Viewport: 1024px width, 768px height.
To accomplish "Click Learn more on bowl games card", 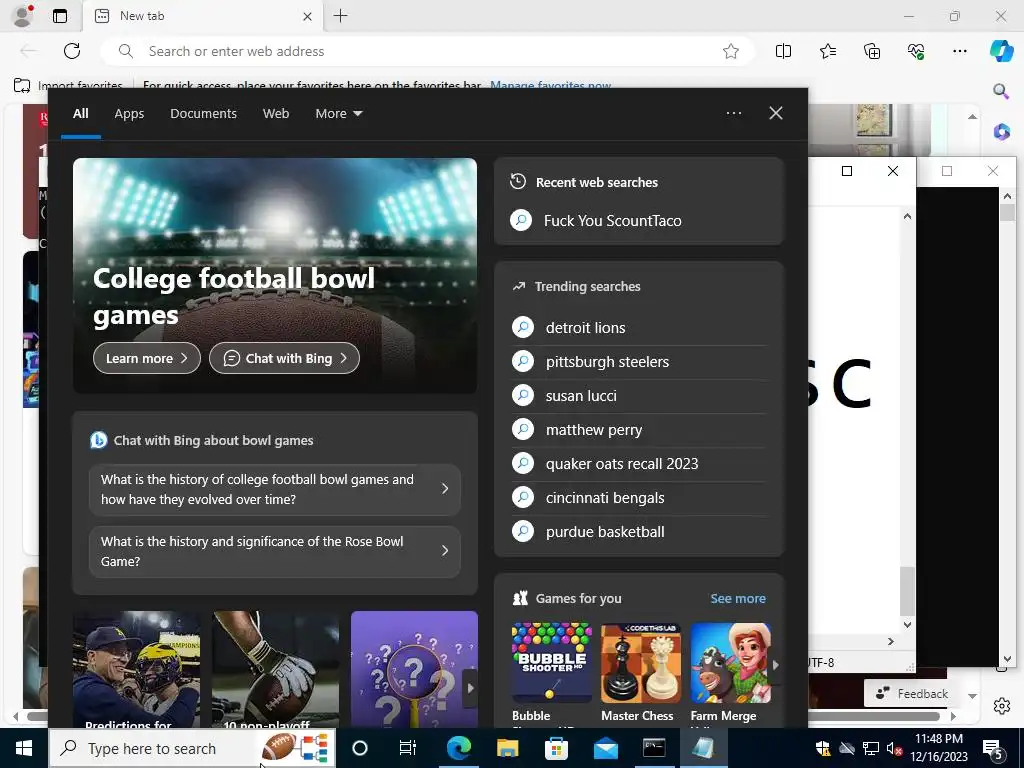I will click(147, 358).
